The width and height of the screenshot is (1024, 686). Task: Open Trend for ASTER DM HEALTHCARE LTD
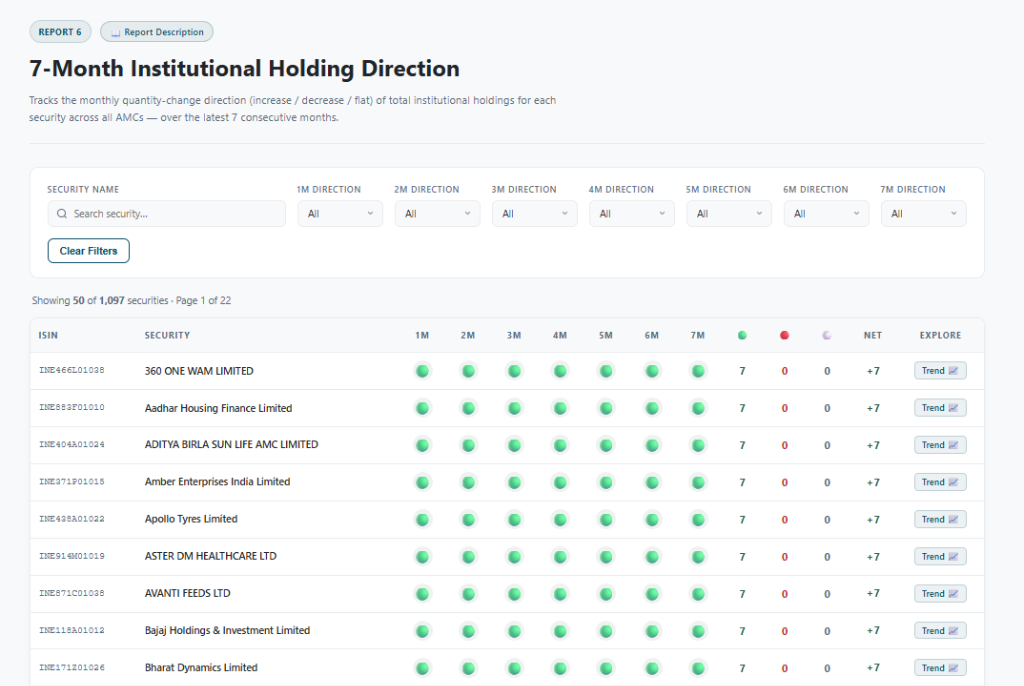click(940, 557)
